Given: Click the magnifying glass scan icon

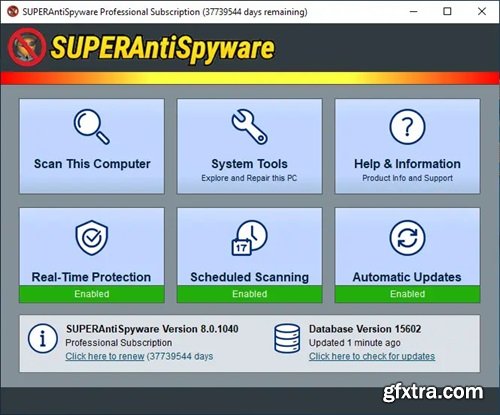Looking at the screenshot, I should point(91,127).
